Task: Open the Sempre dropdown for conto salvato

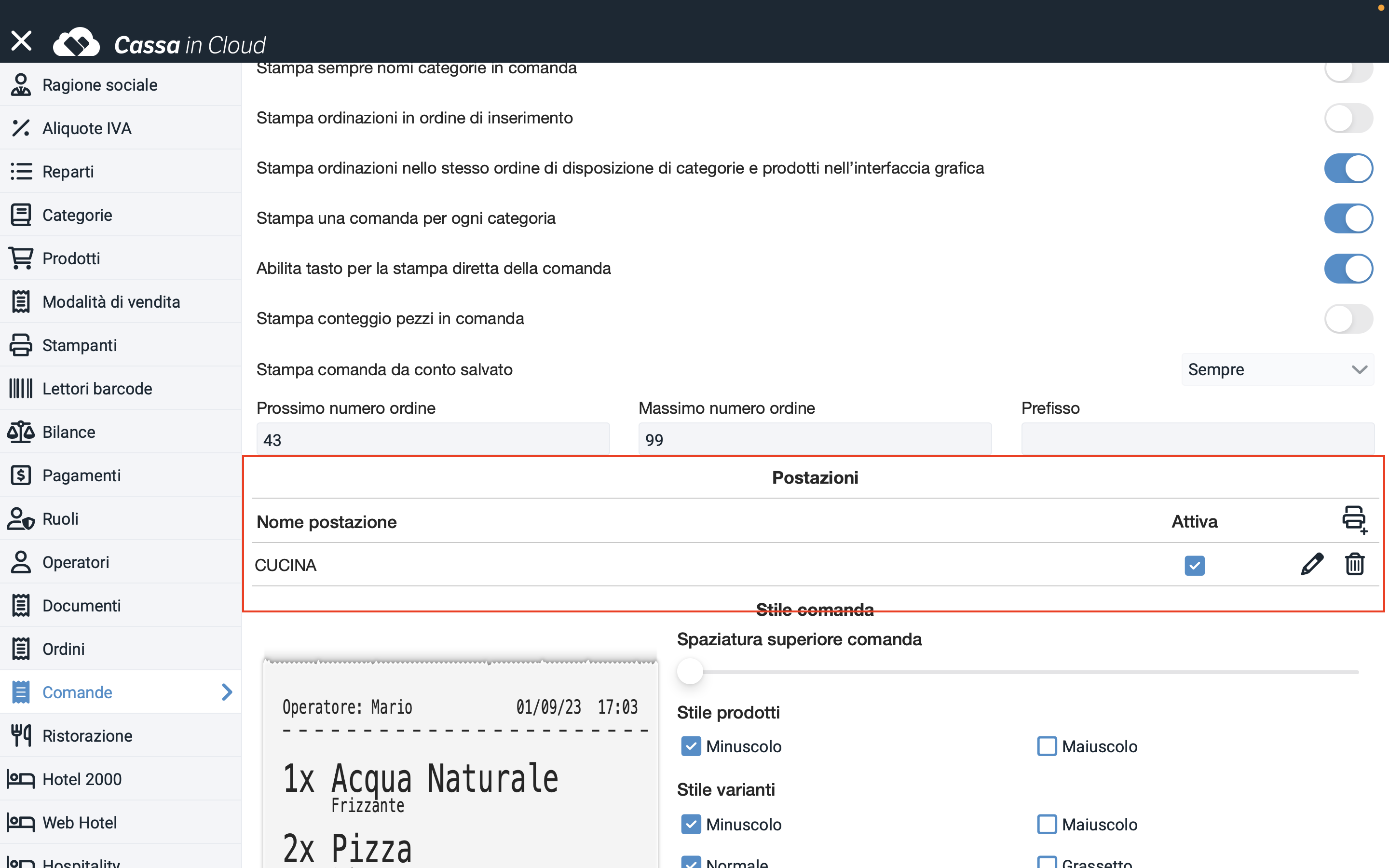Action: [1278, 369]
